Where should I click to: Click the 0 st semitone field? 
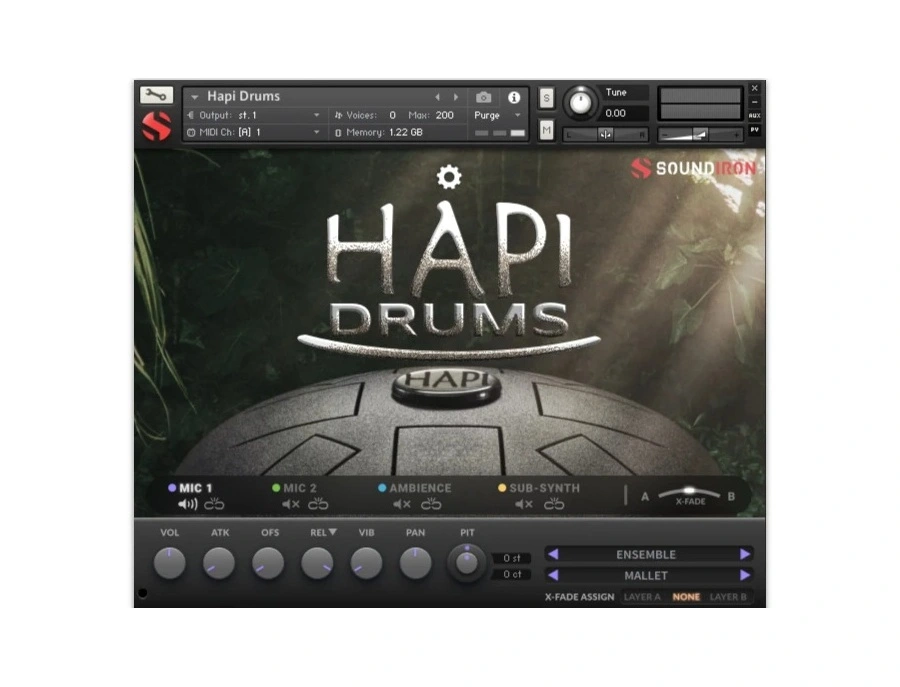tap(511, 558)
